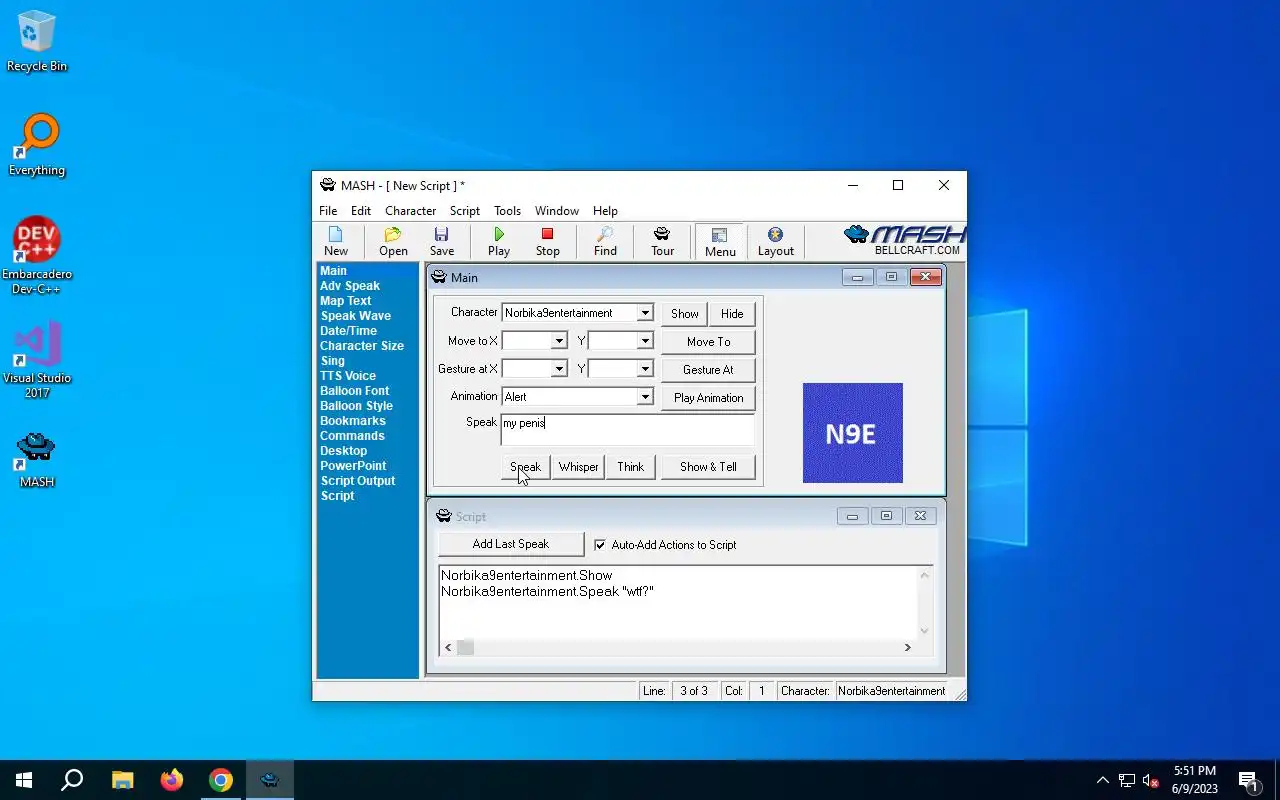Screen dimensions: 1280x800
Task: Stop playback with the red Stop icon
Action: click(x=547, y=241)
